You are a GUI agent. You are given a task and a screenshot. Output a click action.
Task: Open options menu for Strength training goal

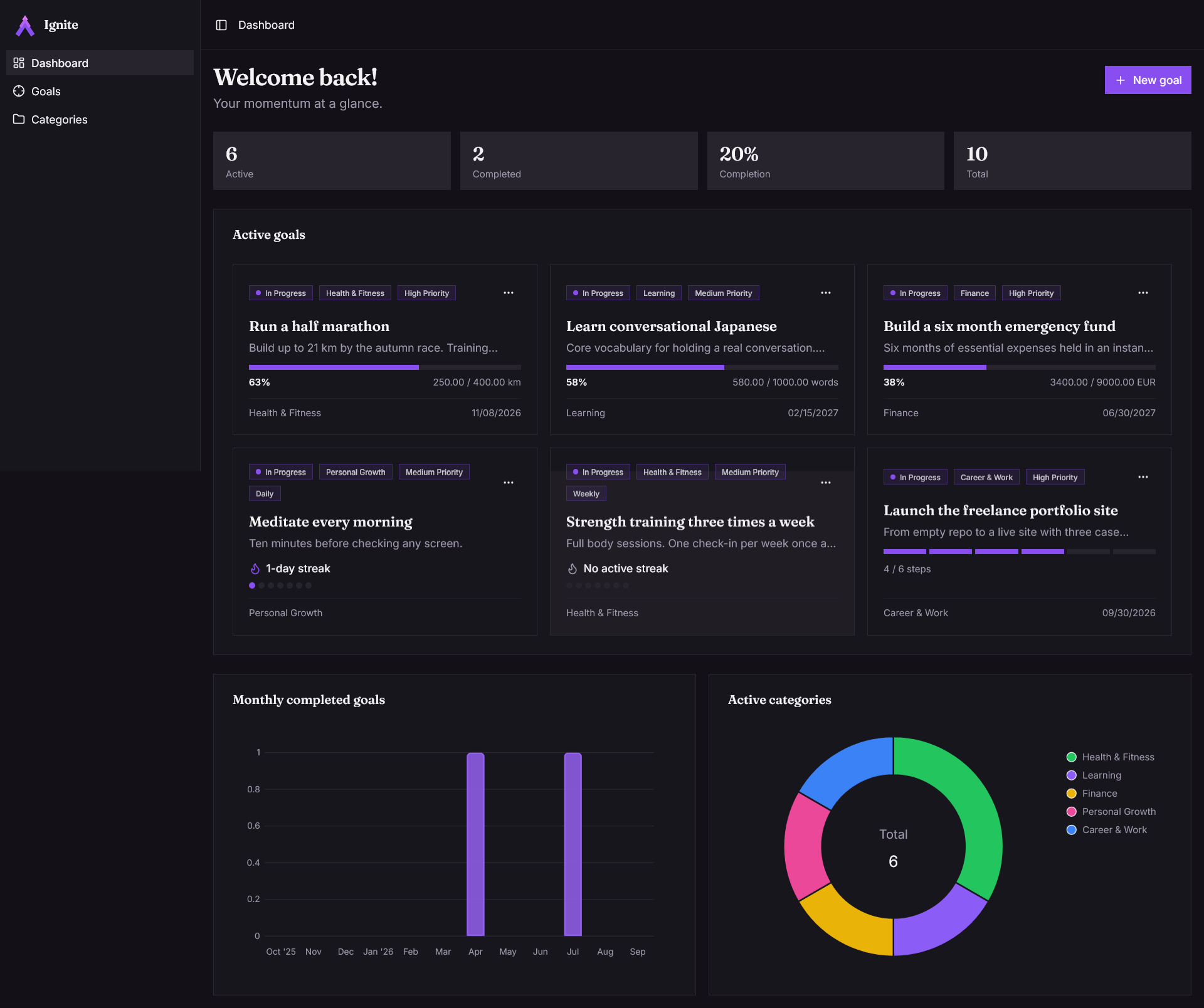(x=826, y=483)
